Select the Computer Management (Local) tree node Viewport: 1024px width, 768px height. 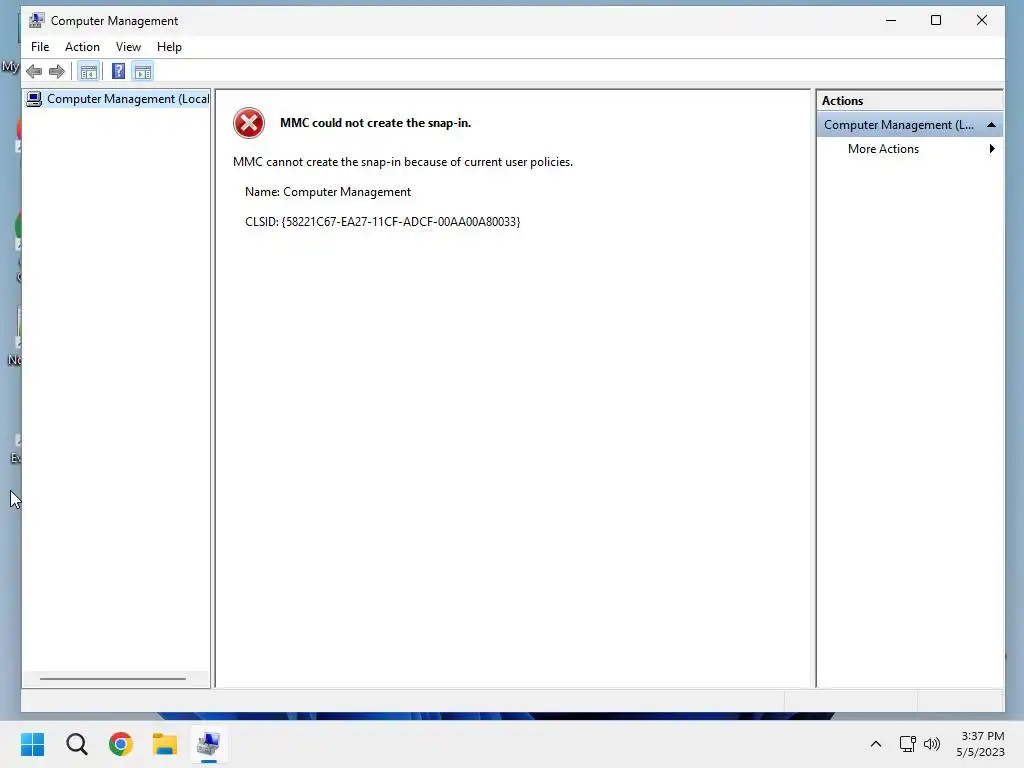point(118,99)
